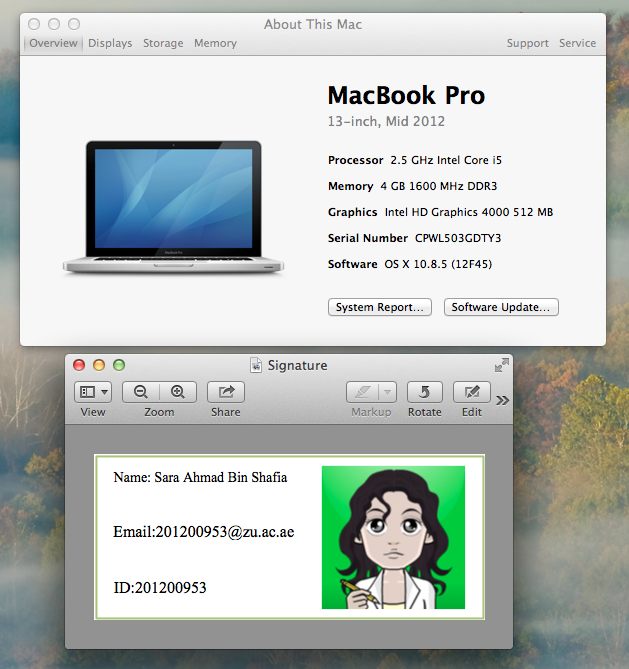Rotate the Signature image
629x669 pixels.
(425, 392)
